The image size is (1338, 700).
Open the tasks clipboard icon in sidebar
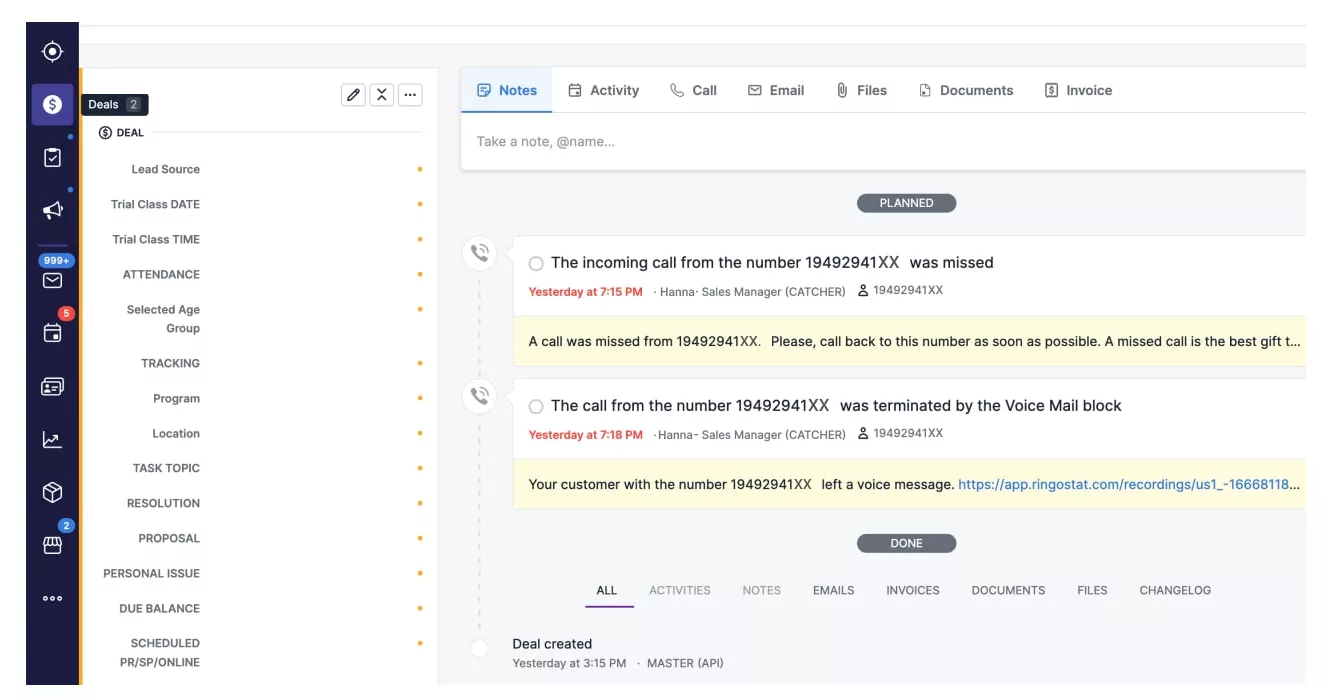click(52, 158)
